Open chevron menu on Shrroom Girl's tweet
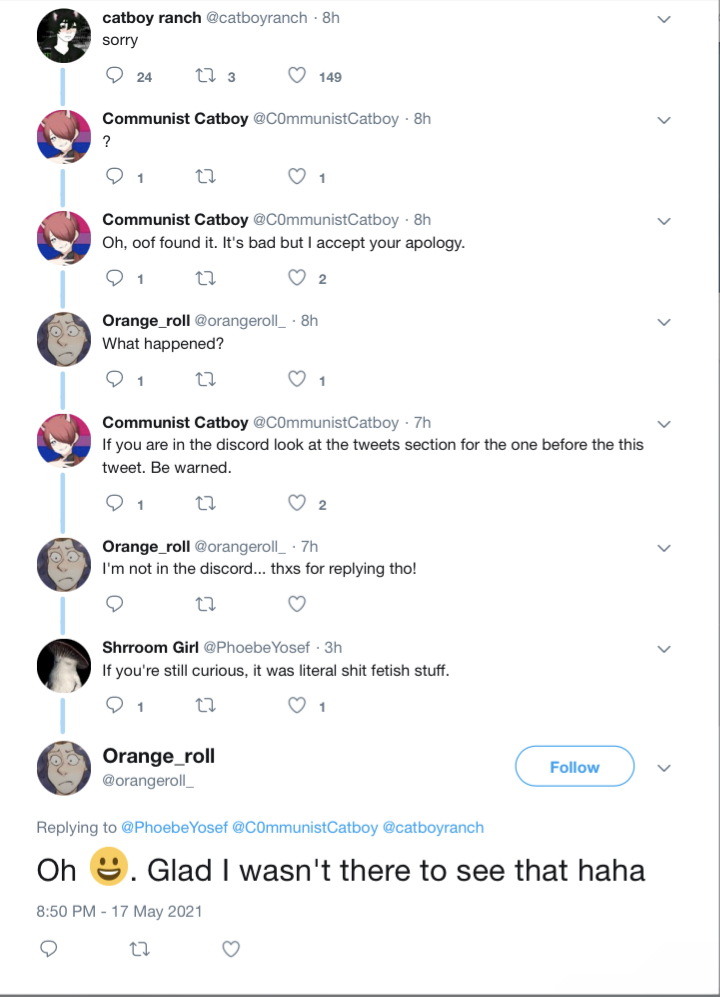Image resolution: width=720 pixels, height=997 pixels. [662, 648]
